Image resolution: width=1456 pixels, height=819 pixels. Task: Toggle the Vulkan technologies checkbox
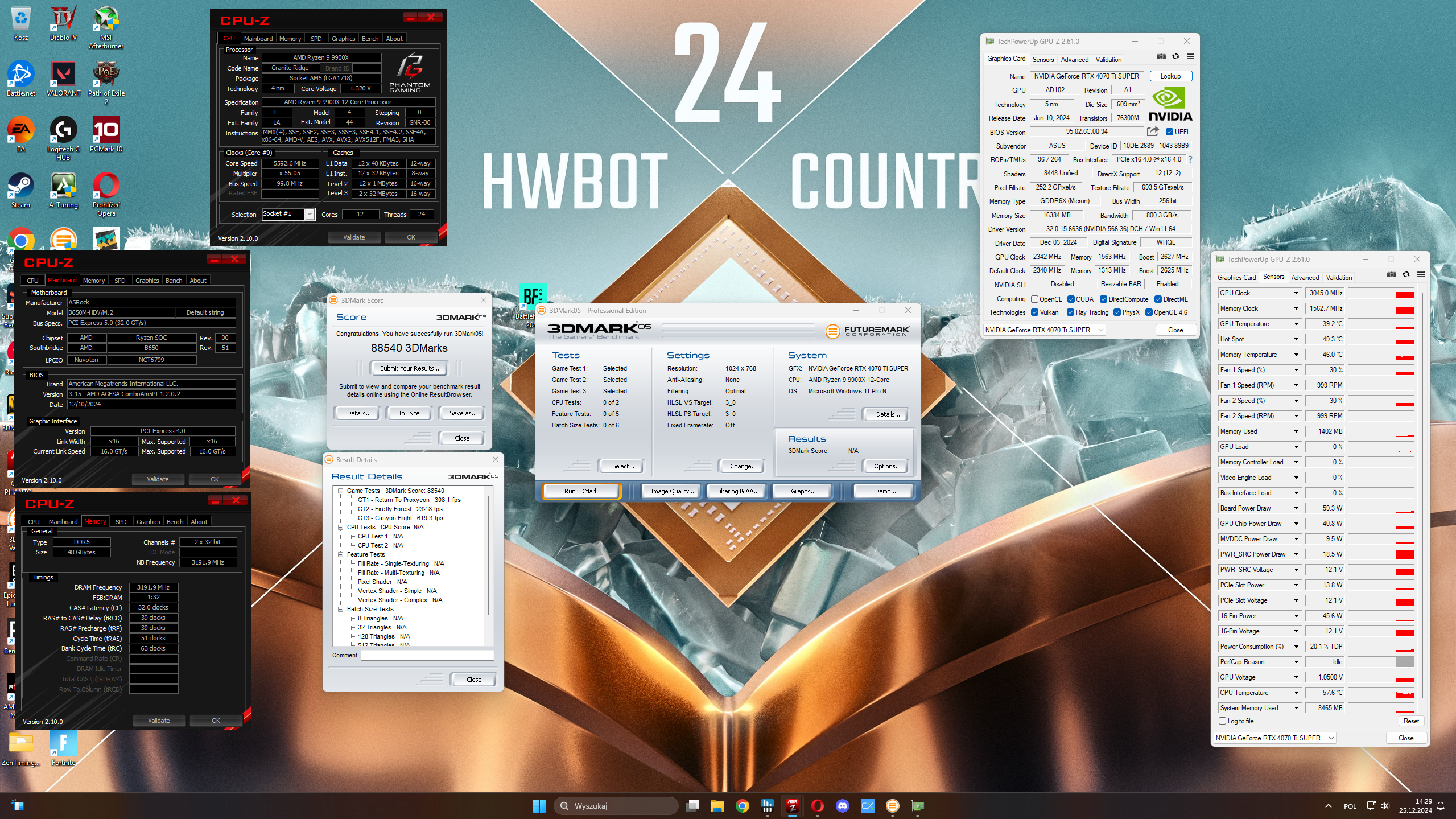(1035, 312)
